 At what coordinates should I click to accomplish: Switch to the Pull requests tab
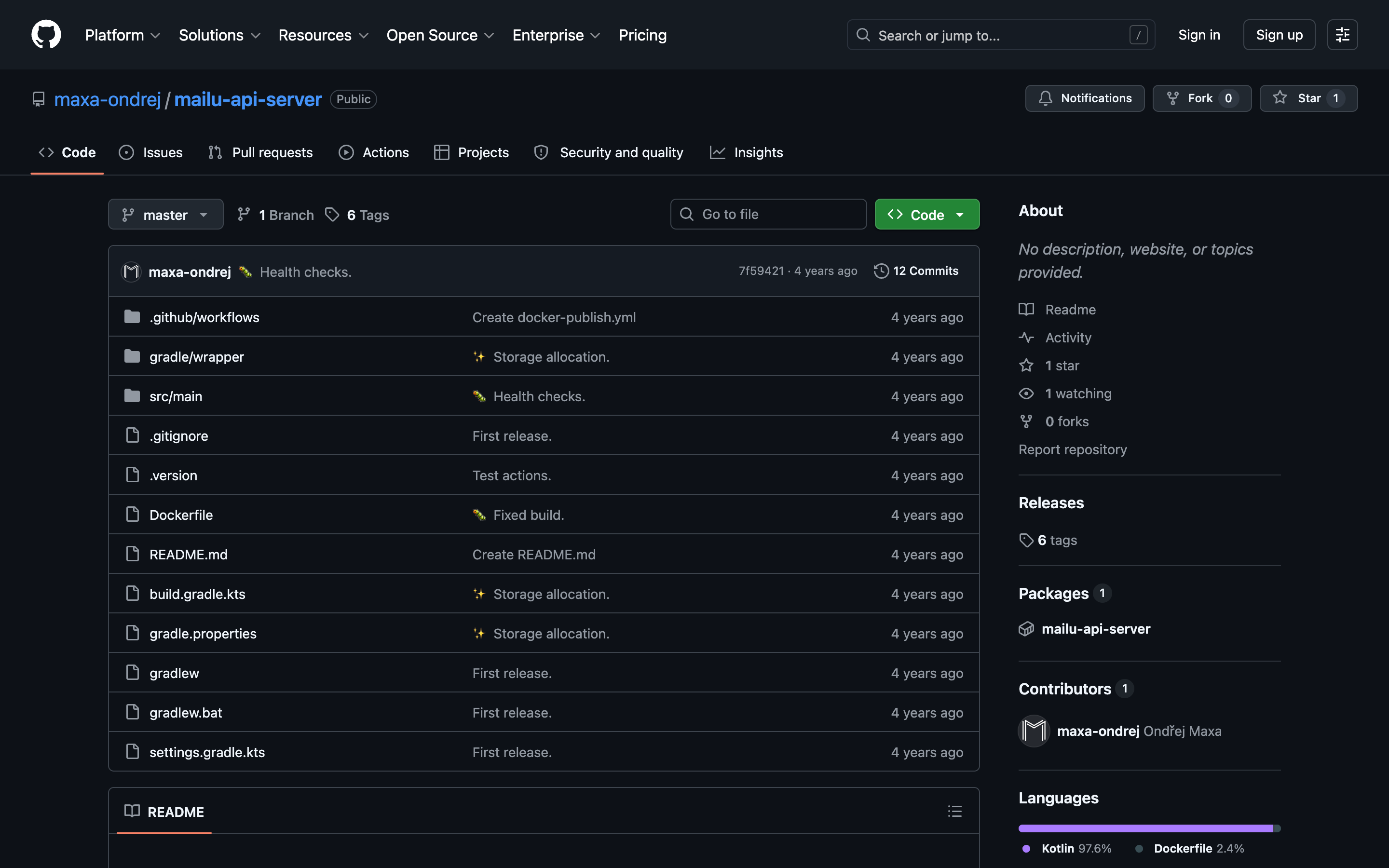(x=260, y=152)
